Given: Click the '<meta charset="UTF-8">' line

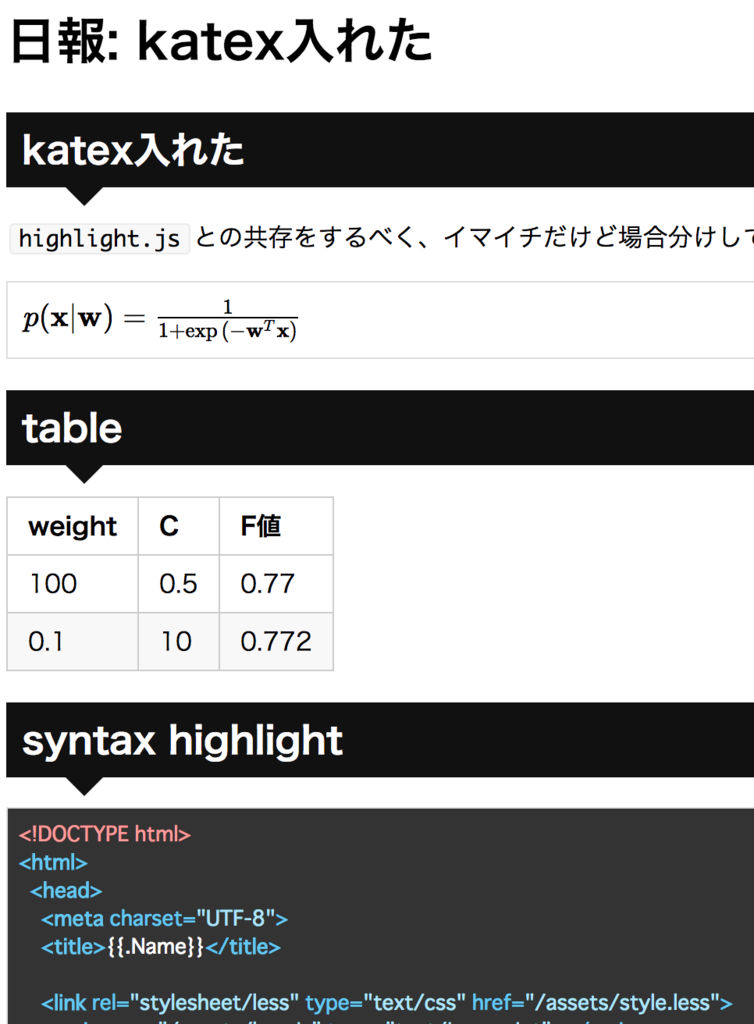Looking at the screenshot, I should (165, 918).
